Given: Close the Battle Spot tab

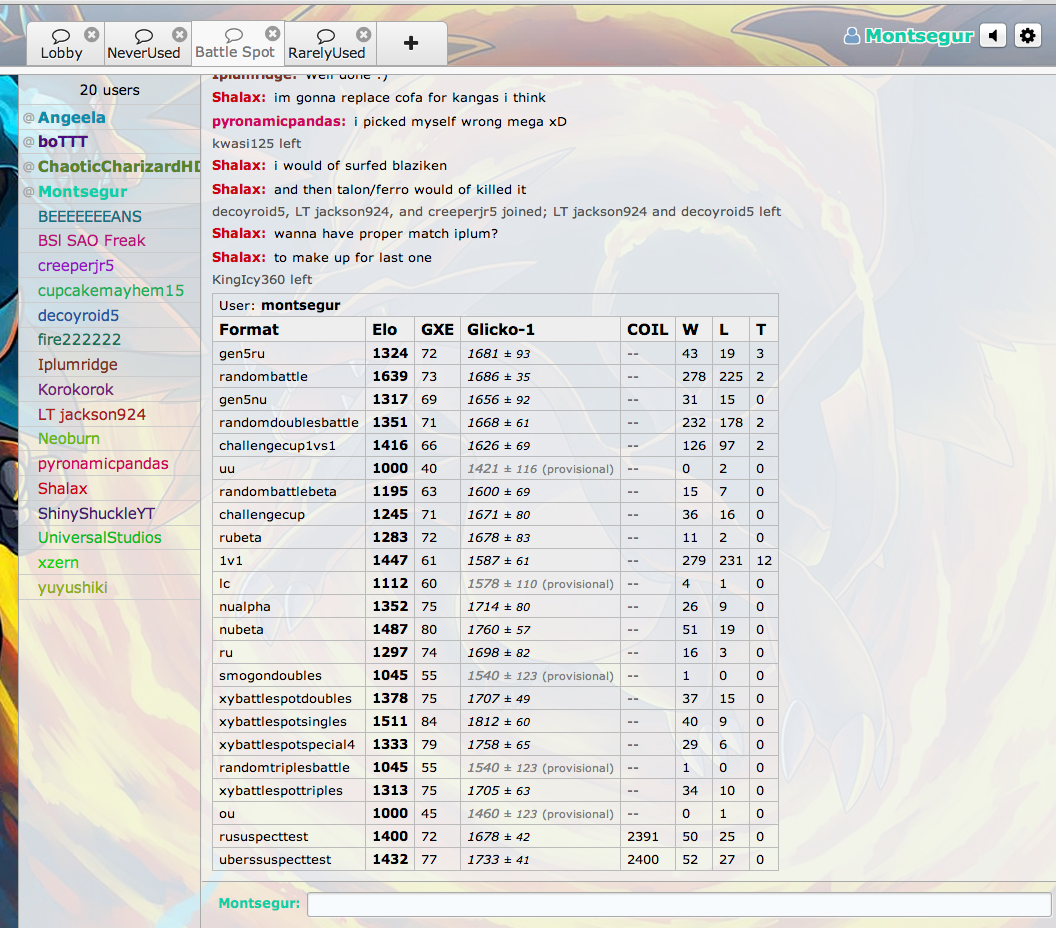Looking at the screenshot, I should pyautogui.click(x=272, y=34).
